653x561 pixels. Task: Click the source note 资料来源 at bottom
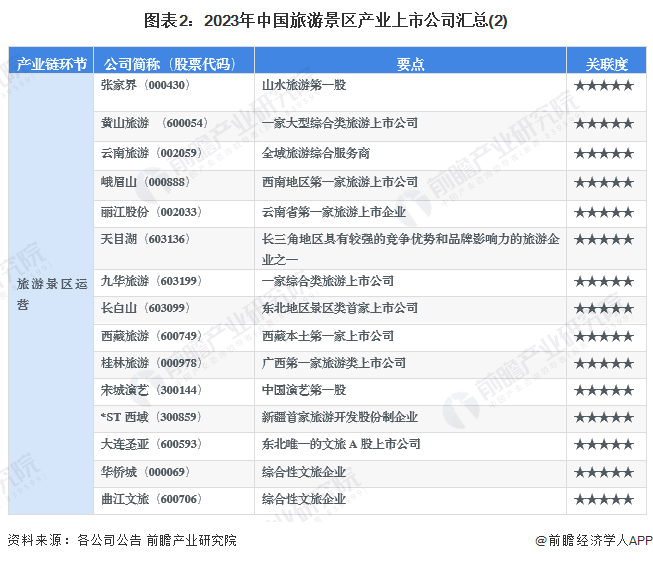coord(122,540)
